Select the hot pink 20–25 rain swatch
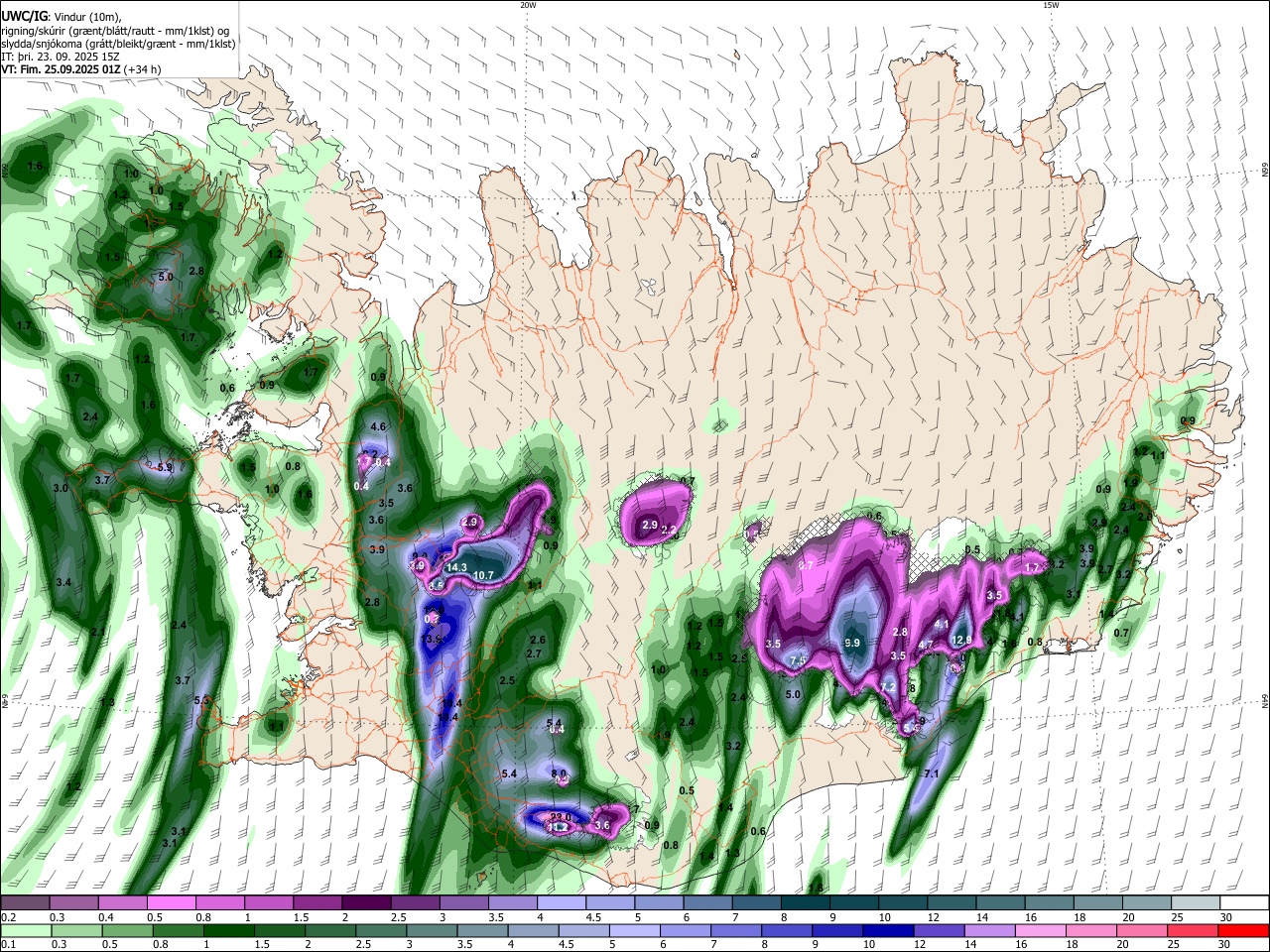This screenshot has width=1270, height=952. coord(1141,930)
